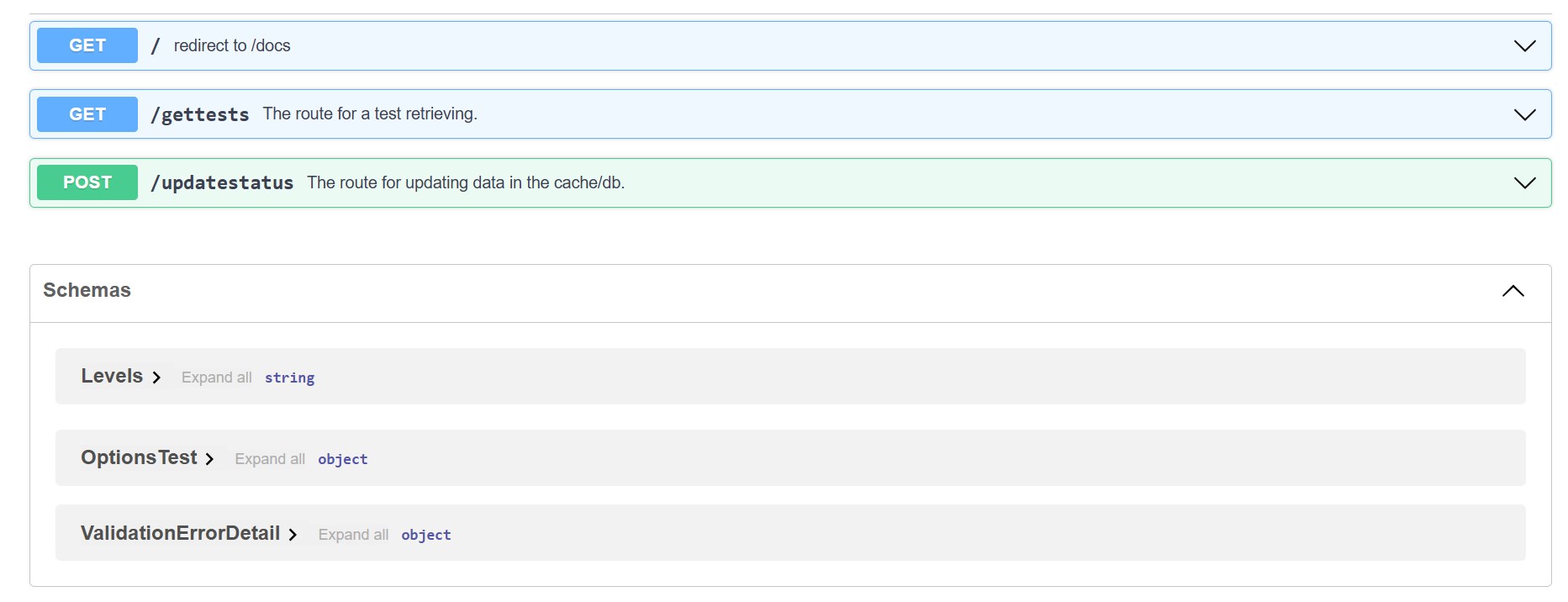
Task: Click the 'redirect to /docs' description text
Action: click(232, 46)
